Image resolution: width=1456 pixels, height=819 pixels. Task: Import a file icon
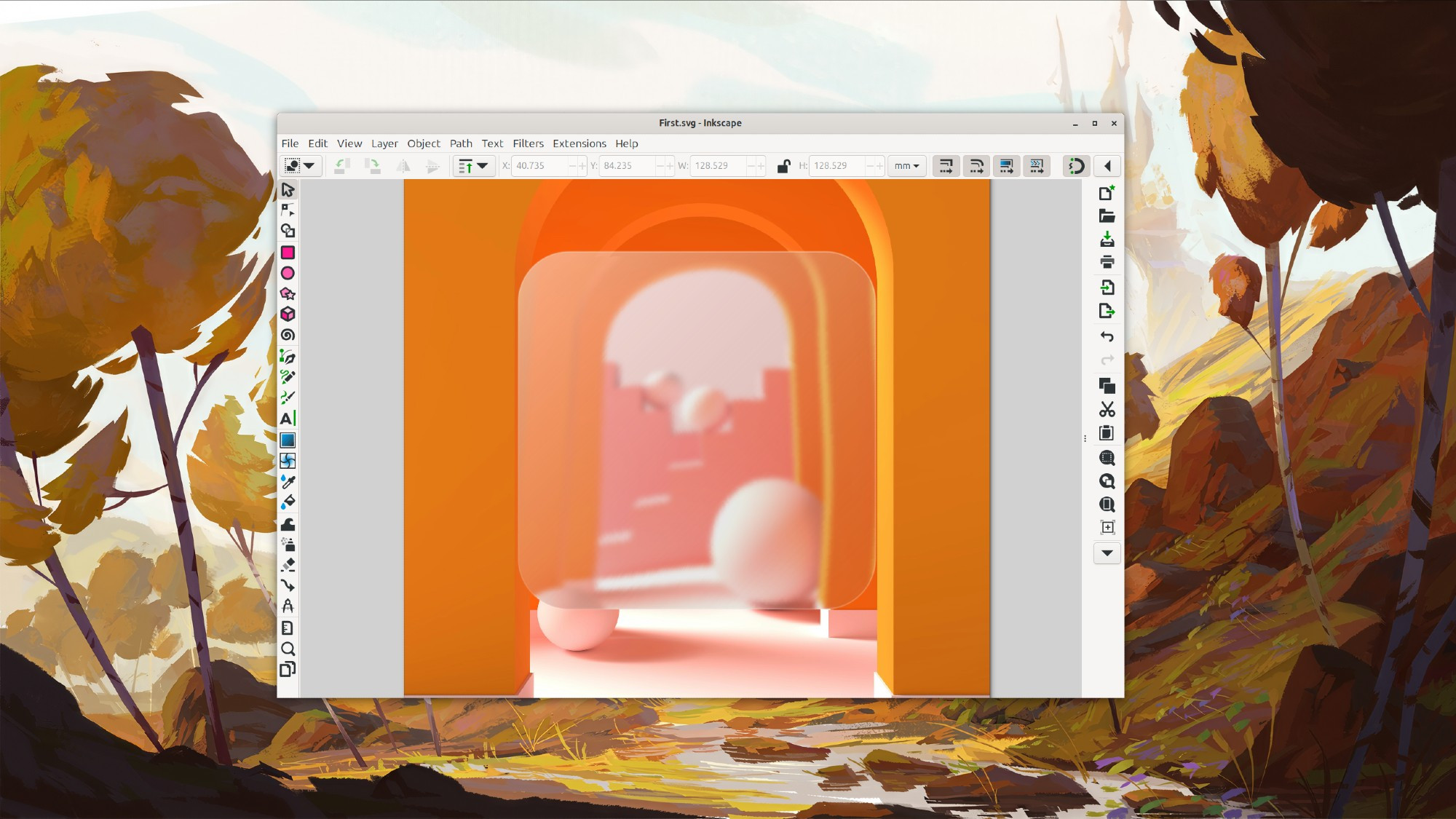[1107, 288]
